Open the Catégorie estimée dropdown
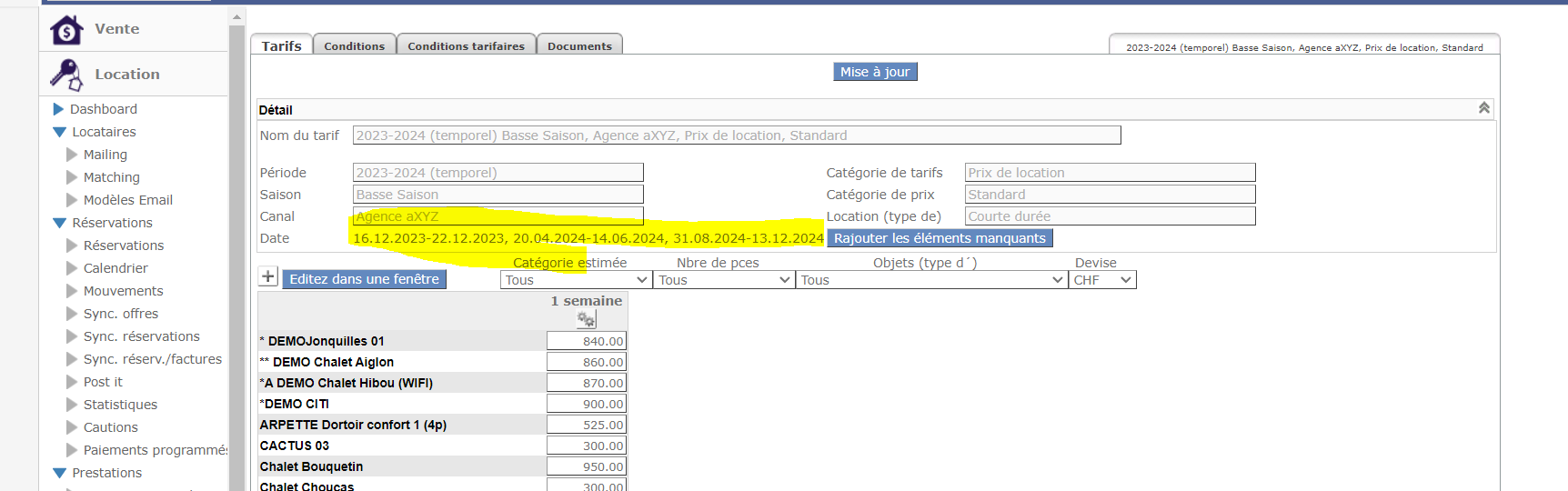 [x=576, y=280]
